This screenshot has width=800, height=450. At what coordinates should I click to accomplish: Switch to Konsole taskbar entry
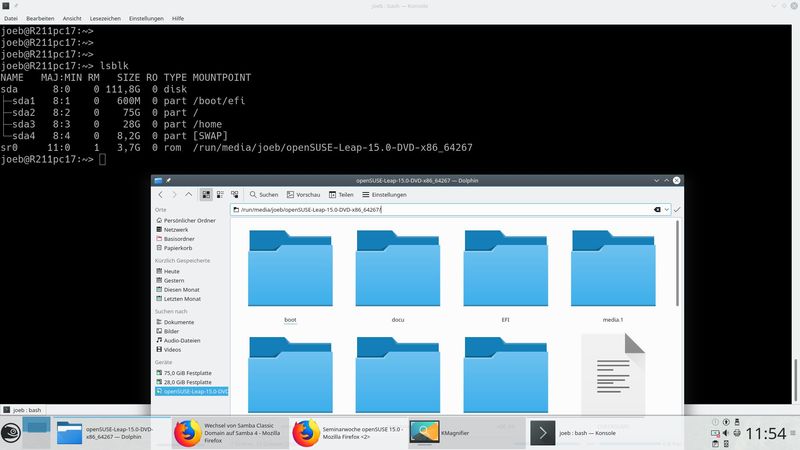[585, 433]
